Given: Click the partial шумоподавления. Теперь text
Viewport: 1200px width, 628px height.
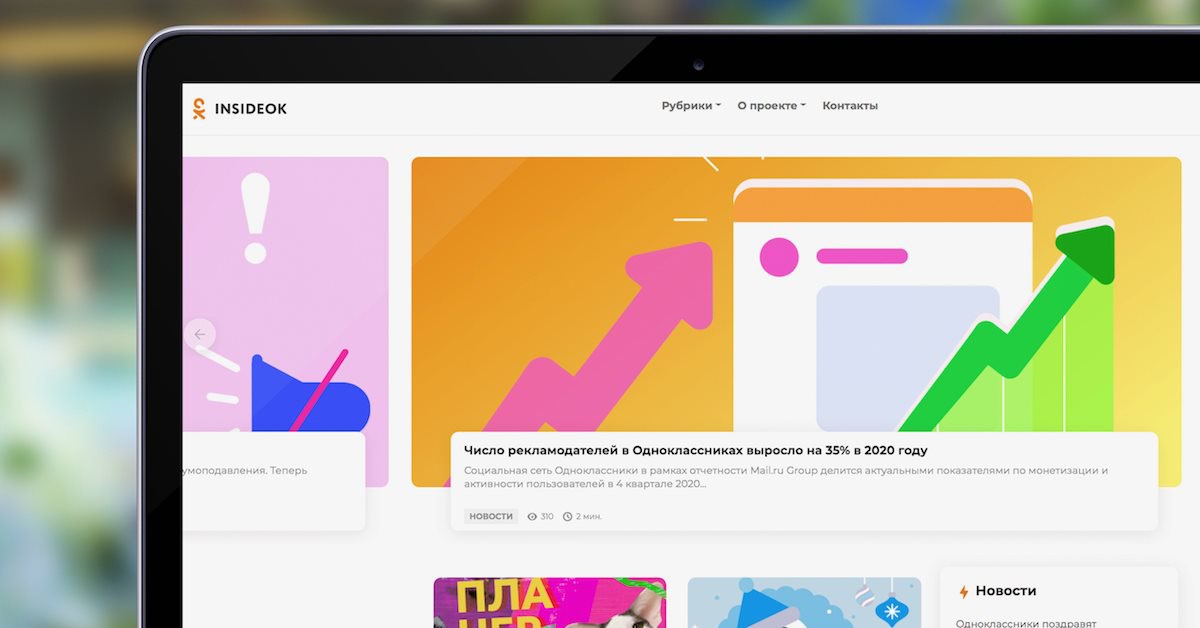Looking at the screenshot, I should tap(245, 470).
